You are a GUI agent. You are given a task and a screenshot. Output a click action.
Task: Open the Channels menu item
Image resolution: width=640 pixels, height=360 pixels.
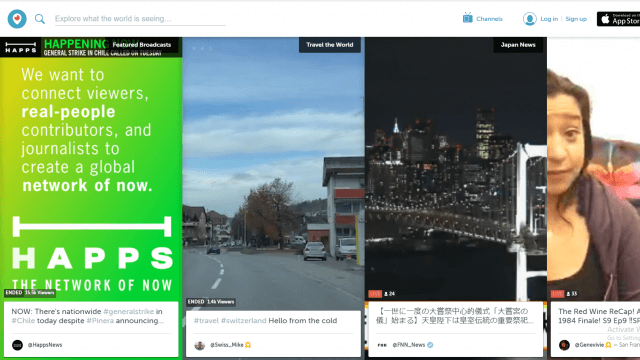click(489, 19)
